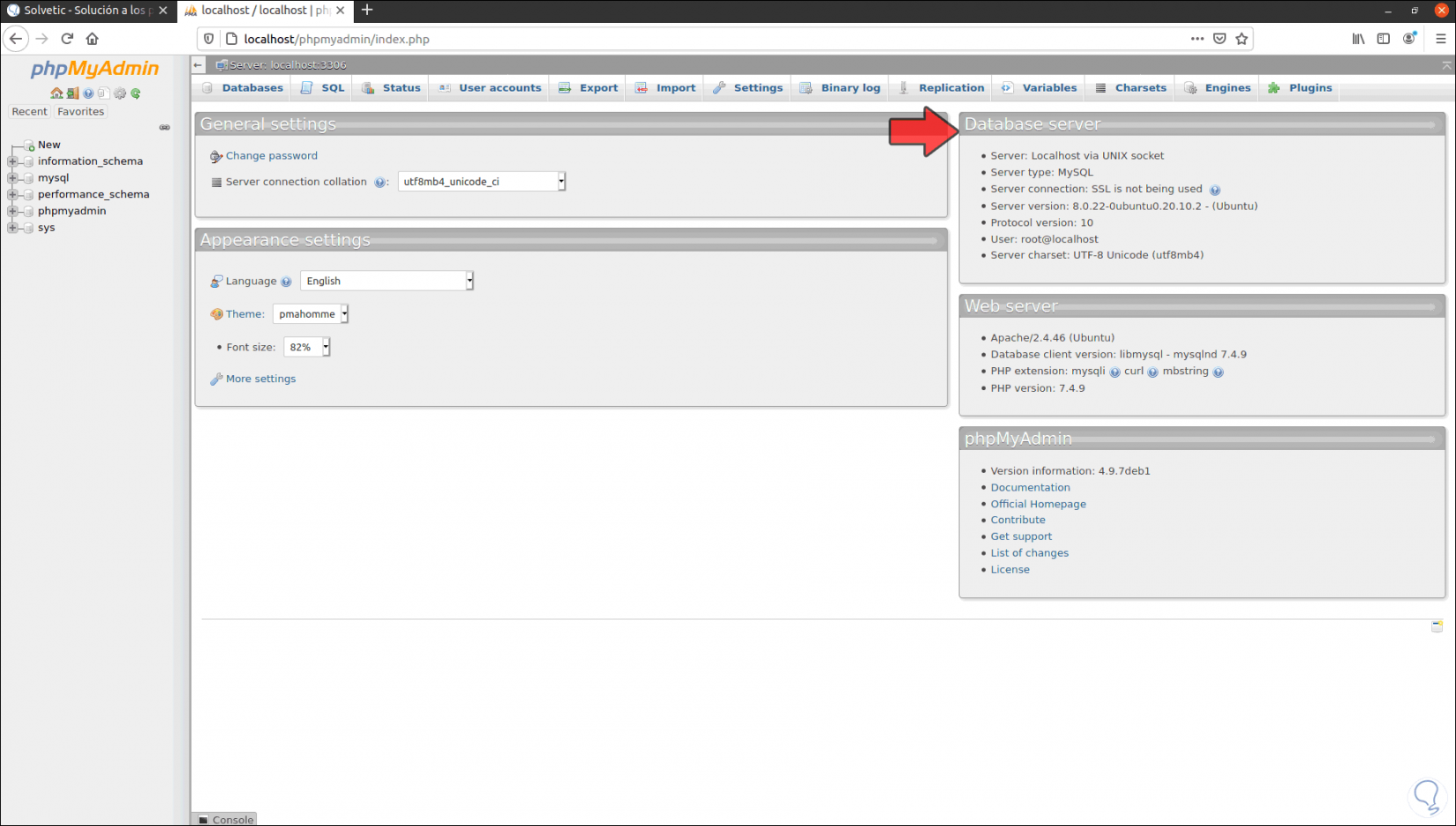Open the Settings tab
Viewport: 1456px width, 826px height.
coord(748,88)
